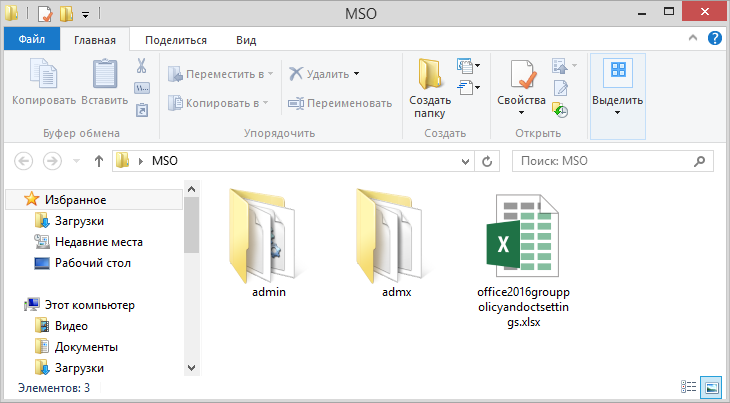Click the Copy (Копировать) ribbon icon
The height and width of the screenshot is (403, 730).
click(x=44, y=74)
